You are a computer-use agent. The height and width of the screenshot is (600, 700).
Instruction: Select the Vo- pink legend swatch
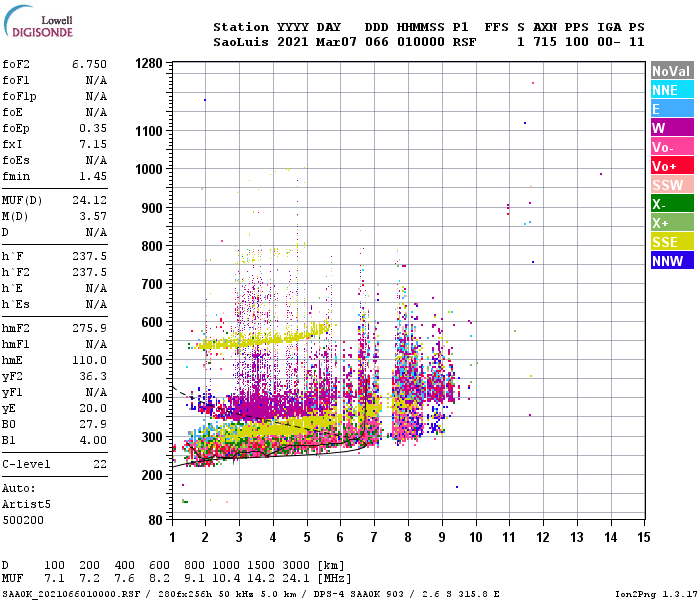pyautogui.click(x=672, y=147)
